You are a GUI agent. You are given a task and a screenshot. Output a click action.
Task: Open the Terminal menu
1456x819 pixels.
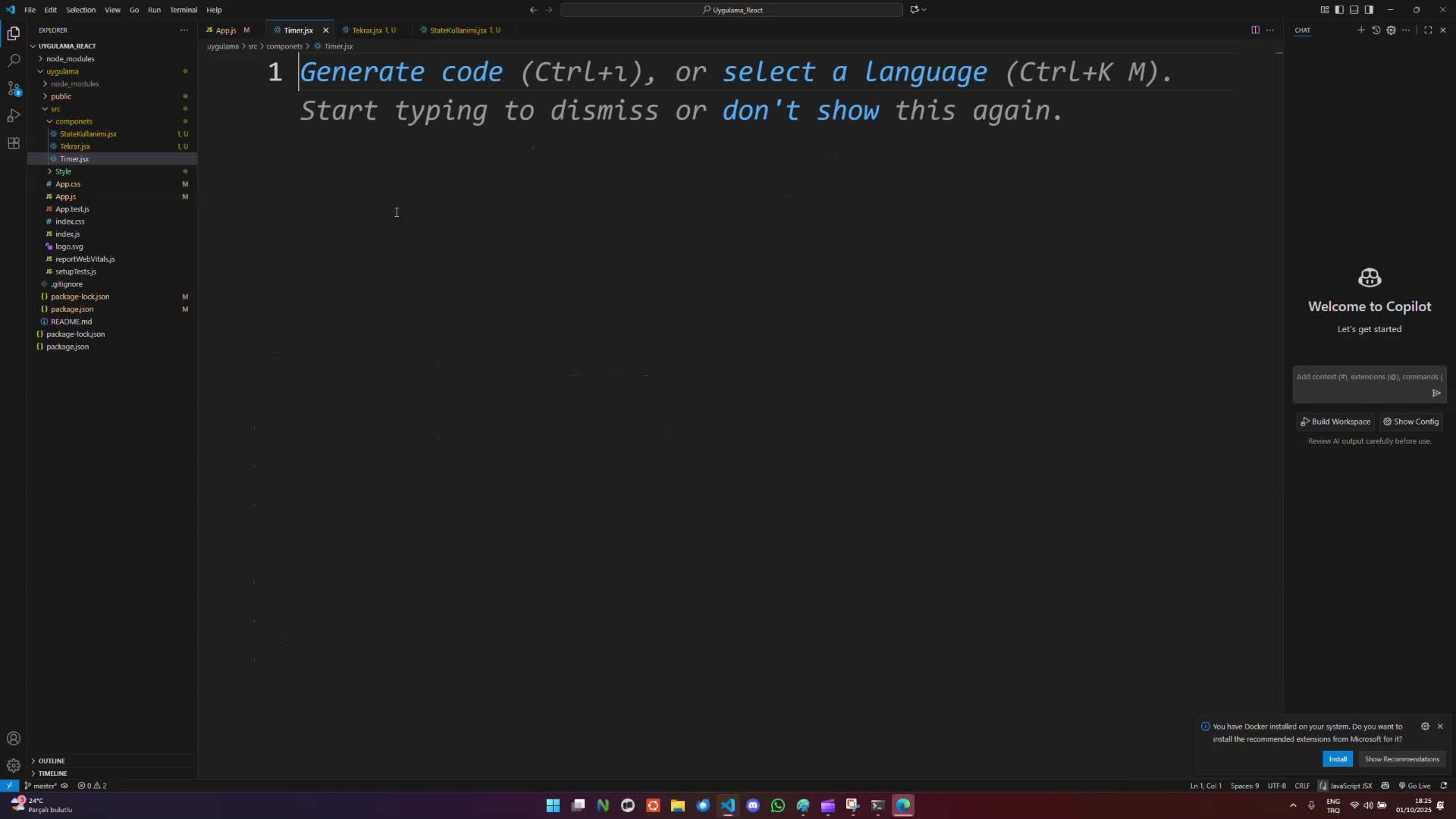coord(183,10)
